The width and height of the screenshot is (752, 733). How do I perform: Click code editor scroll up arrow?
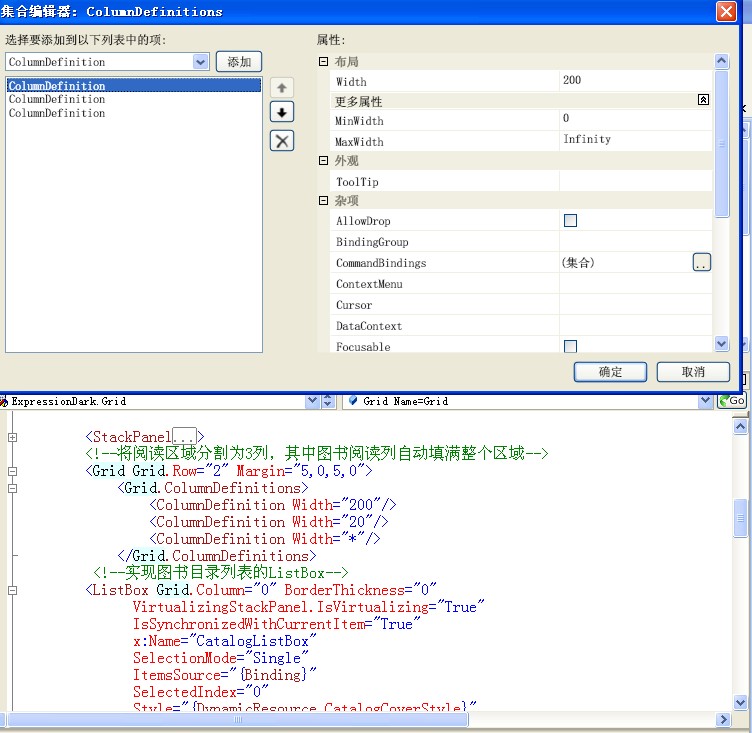tap(740, 426)
